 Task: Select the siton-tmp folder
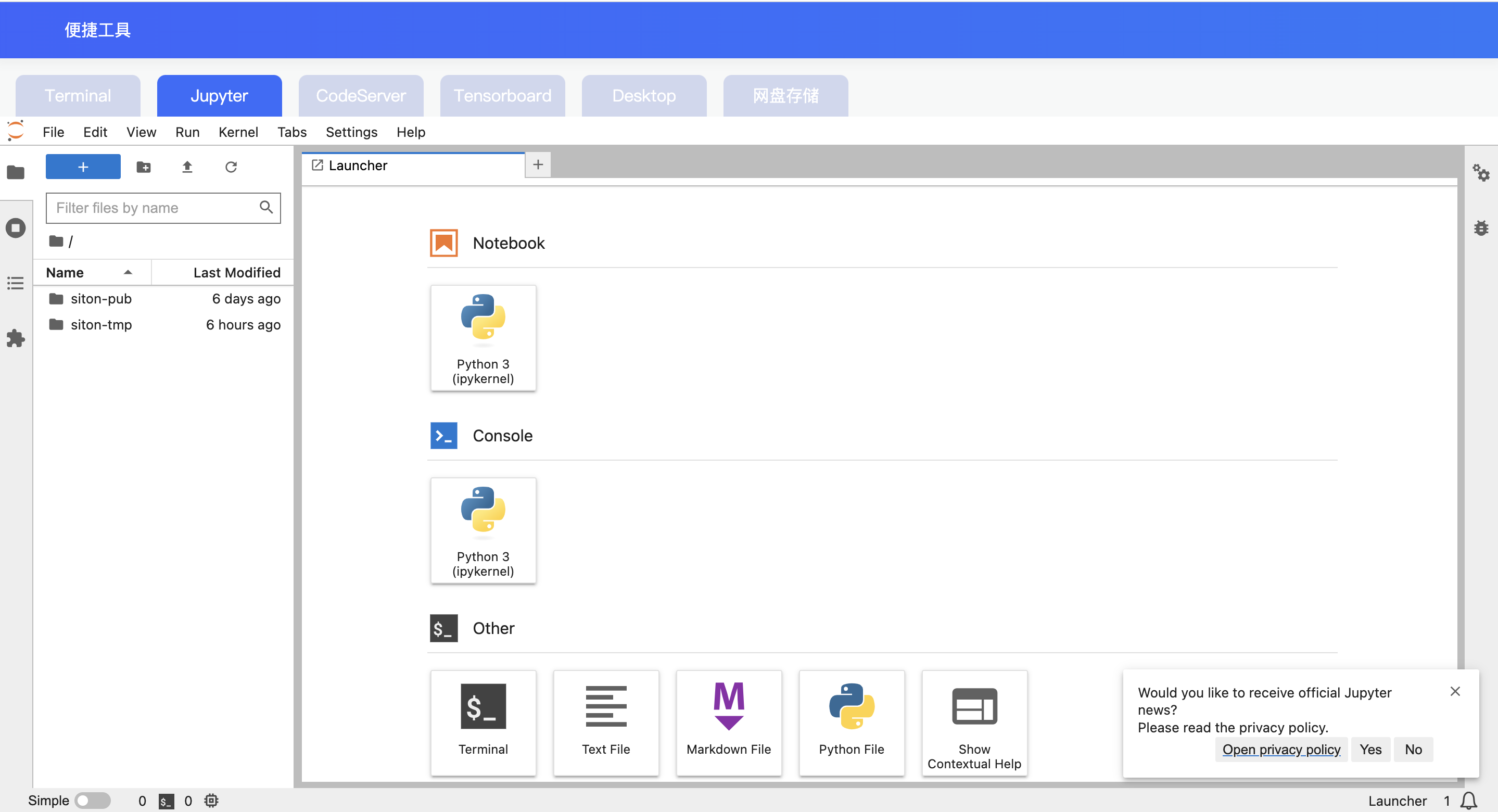[163, 325]
